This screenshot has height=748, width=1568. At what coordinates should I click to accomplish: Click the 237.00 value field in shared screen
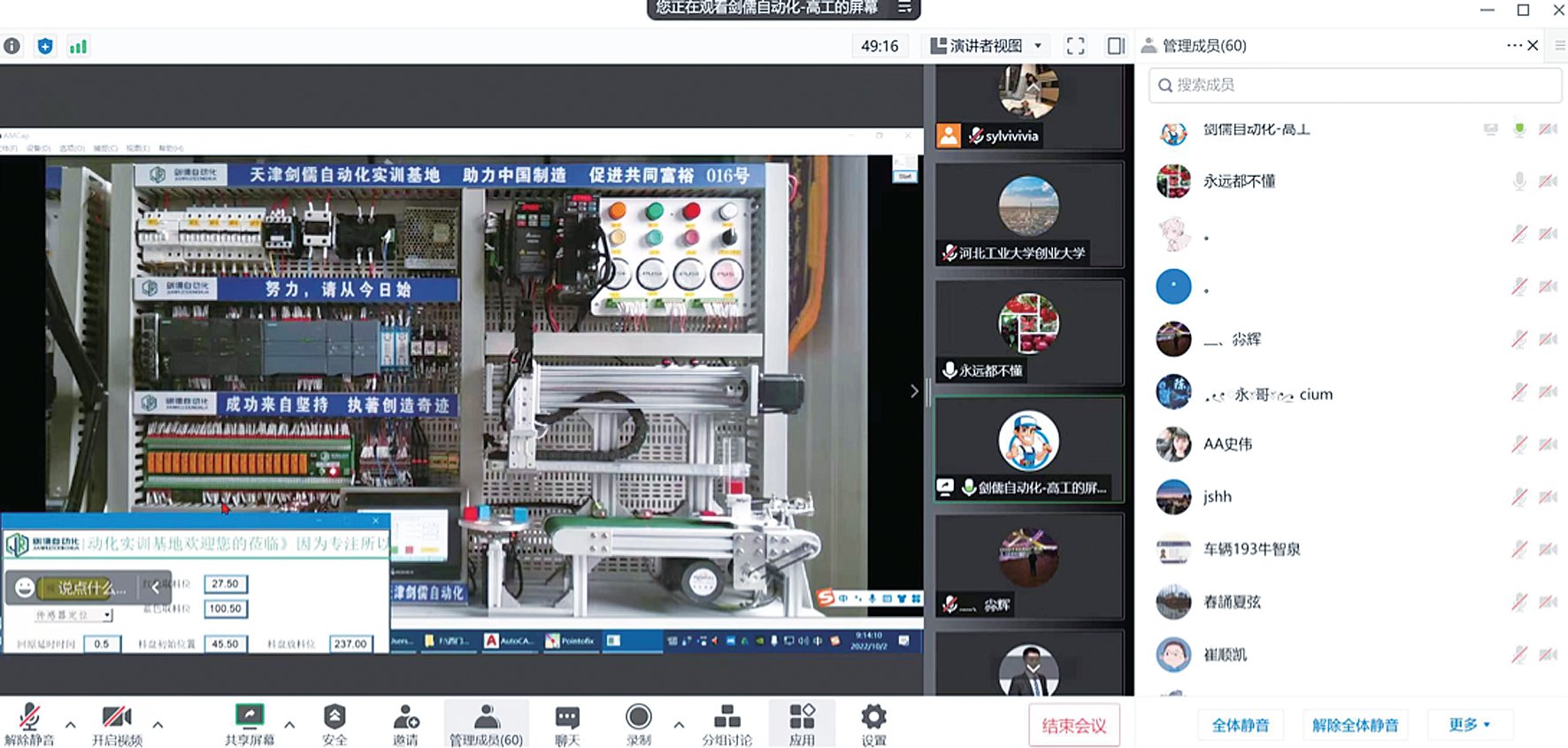point(350,644)
